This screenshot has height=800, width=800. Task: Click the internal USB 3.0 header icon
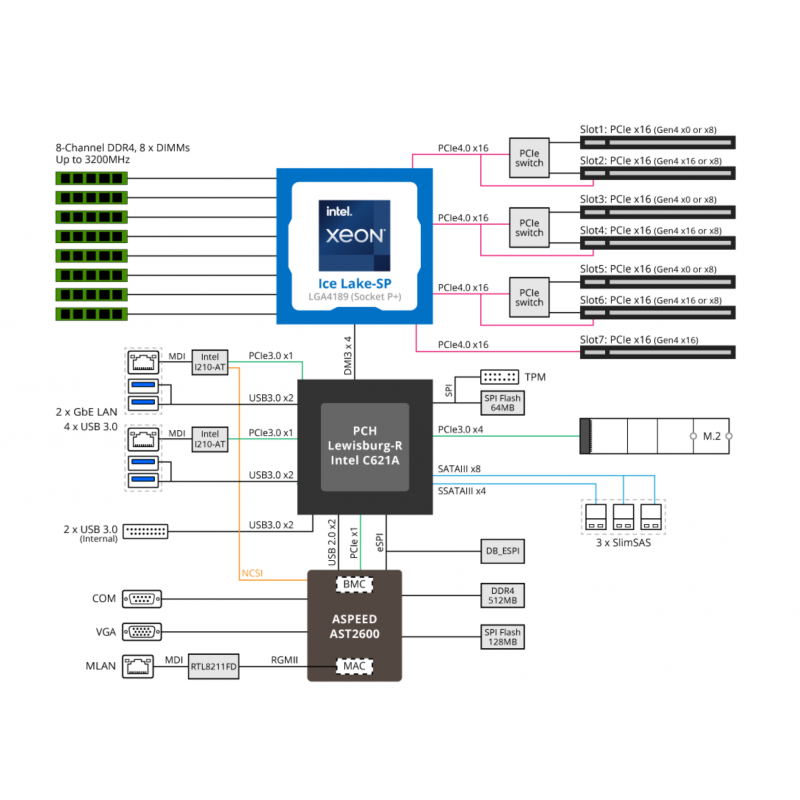pyautogui.click(x=145, y=531)
